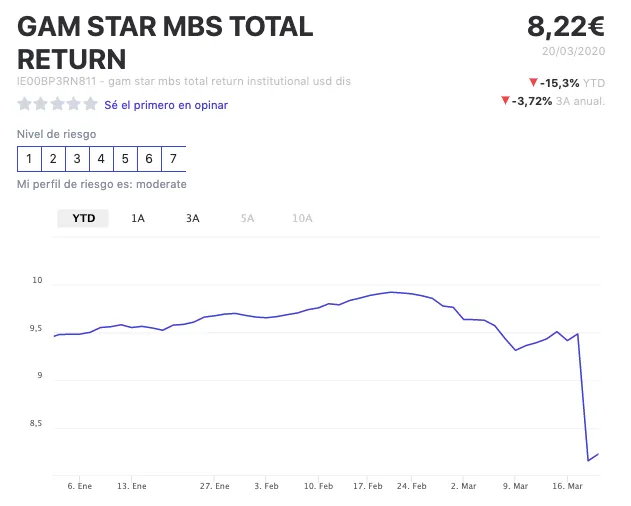
Task: Click the red YTD down-arrow indicator
Action: (533, 83)
